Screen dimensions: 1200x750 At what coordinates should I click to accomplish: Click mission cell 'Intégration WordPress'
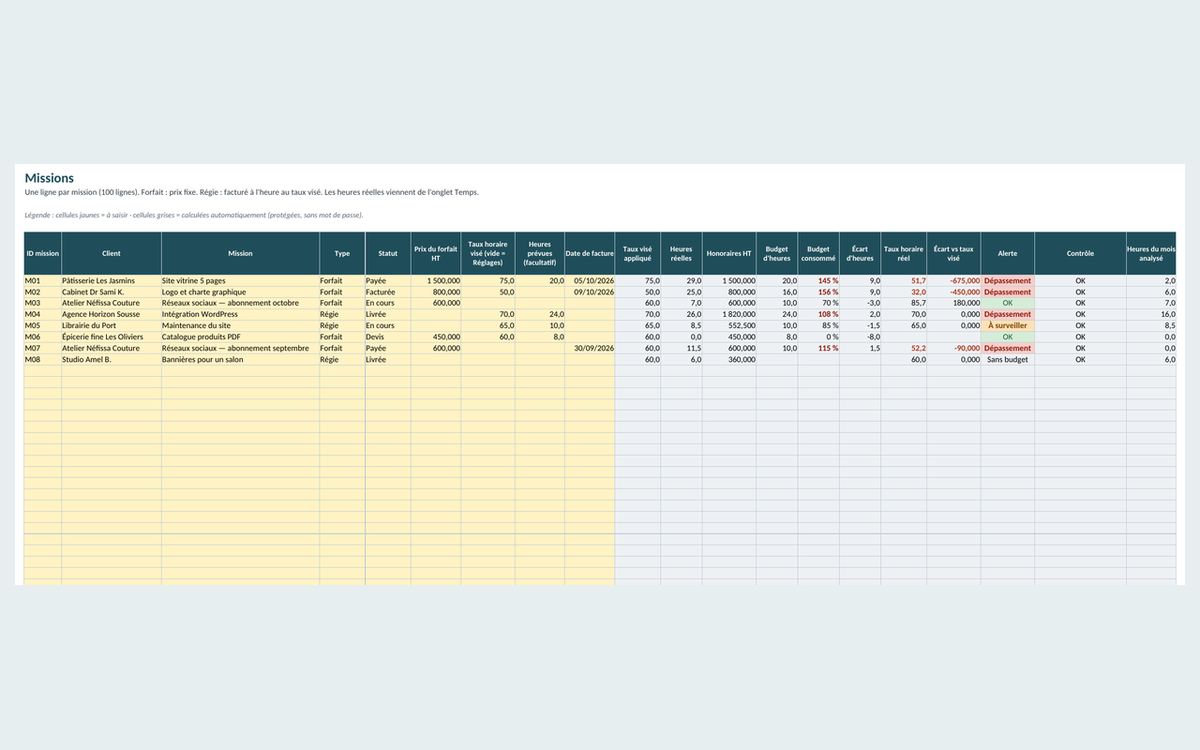point(240,314)
